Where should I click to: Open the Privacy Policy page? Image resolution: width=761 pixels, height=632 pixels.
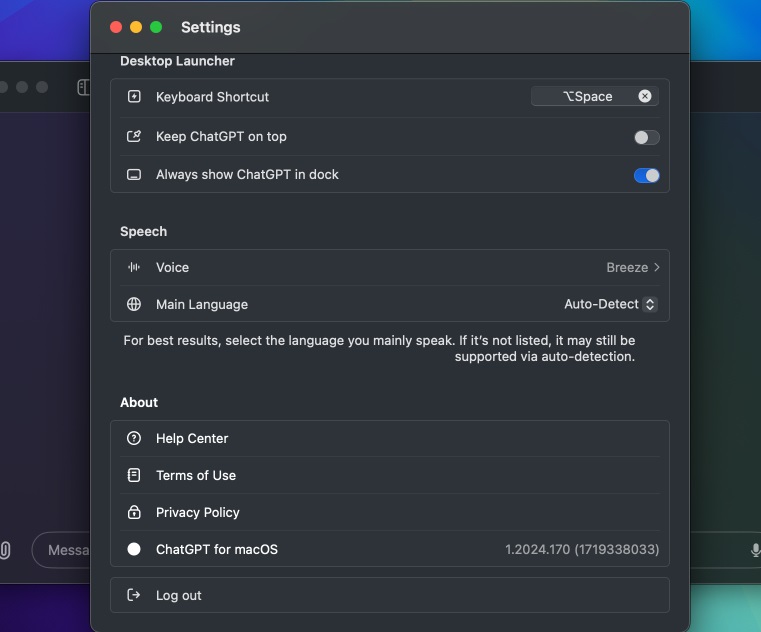(x=198, y=513)
